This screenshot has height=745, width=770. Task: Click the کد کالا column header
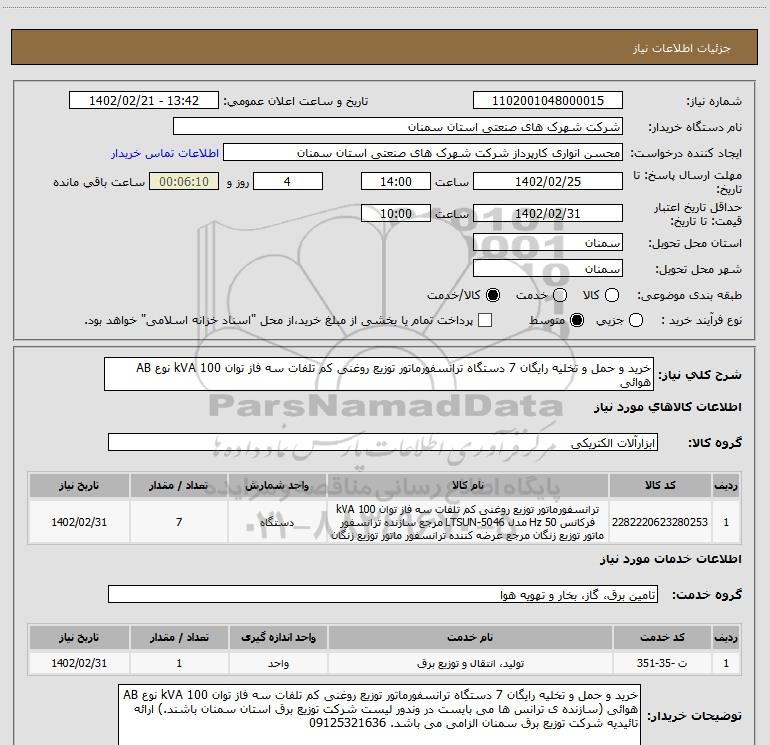(660, 485)
